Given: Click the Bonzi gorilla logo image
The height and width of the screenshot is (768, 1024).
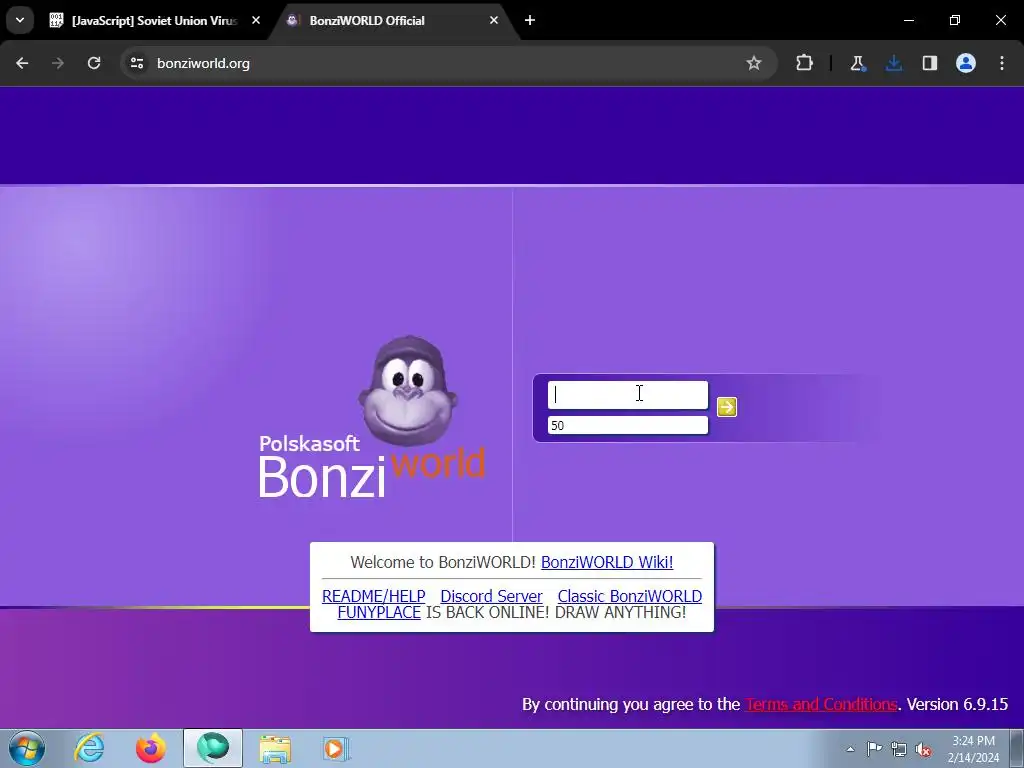Looking at the screenshot, I should [408, 392].
